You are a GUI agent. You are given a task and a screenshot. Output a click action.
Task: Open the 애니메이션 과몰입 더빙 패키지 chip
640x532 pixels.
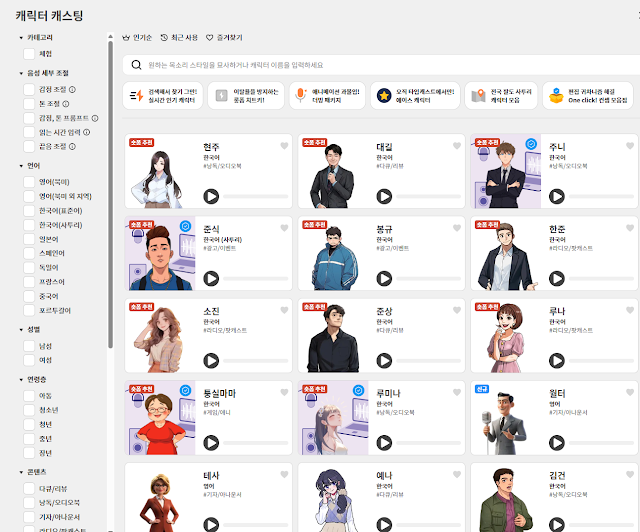point(327,96)
